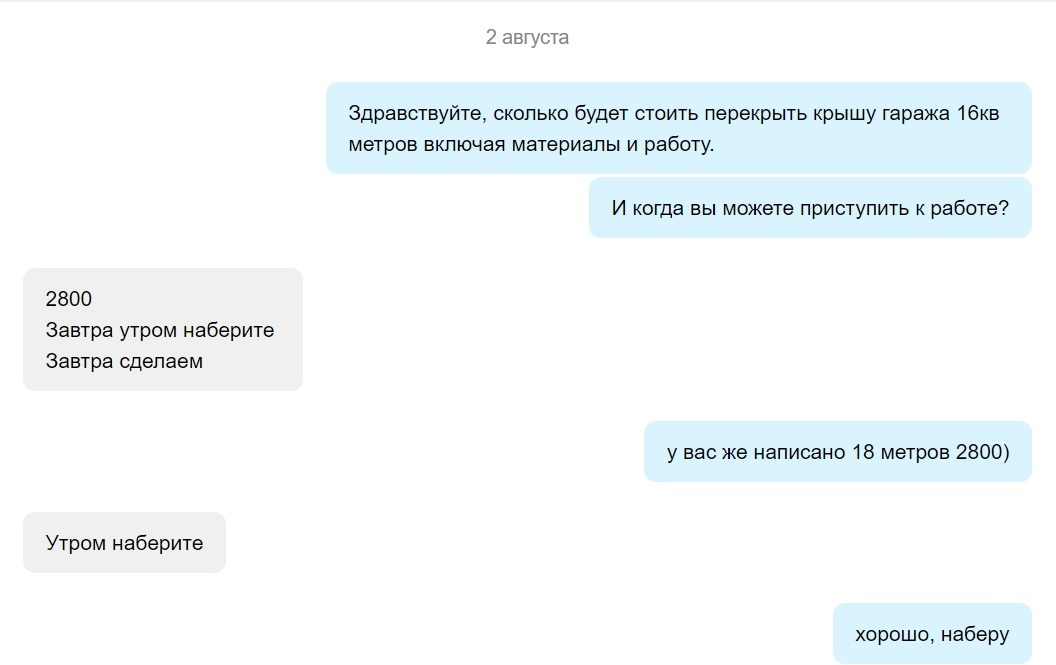The image size is (1056, 665).
Task: Click "16кв" in the garage roof message
Action: point(978,113)
